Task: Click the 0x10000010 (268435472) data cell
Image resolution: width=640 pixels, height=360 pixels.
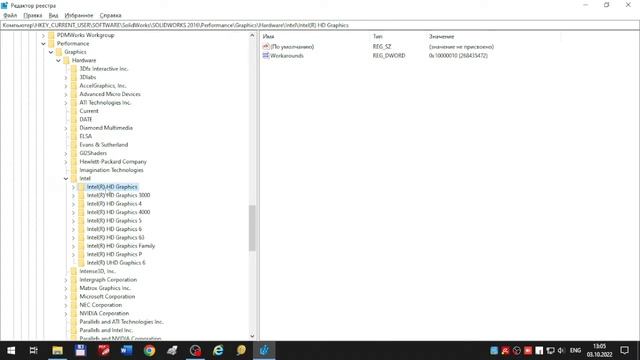Action: tap(458, 56)
